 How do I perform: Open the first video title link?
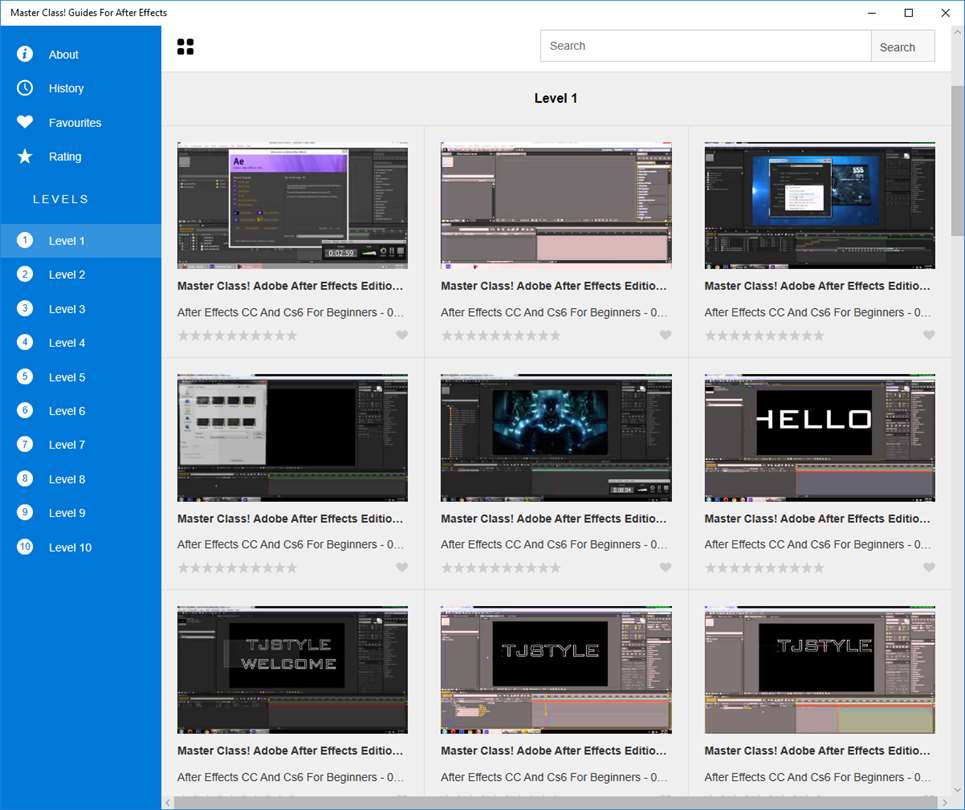(x=290, y=286)
